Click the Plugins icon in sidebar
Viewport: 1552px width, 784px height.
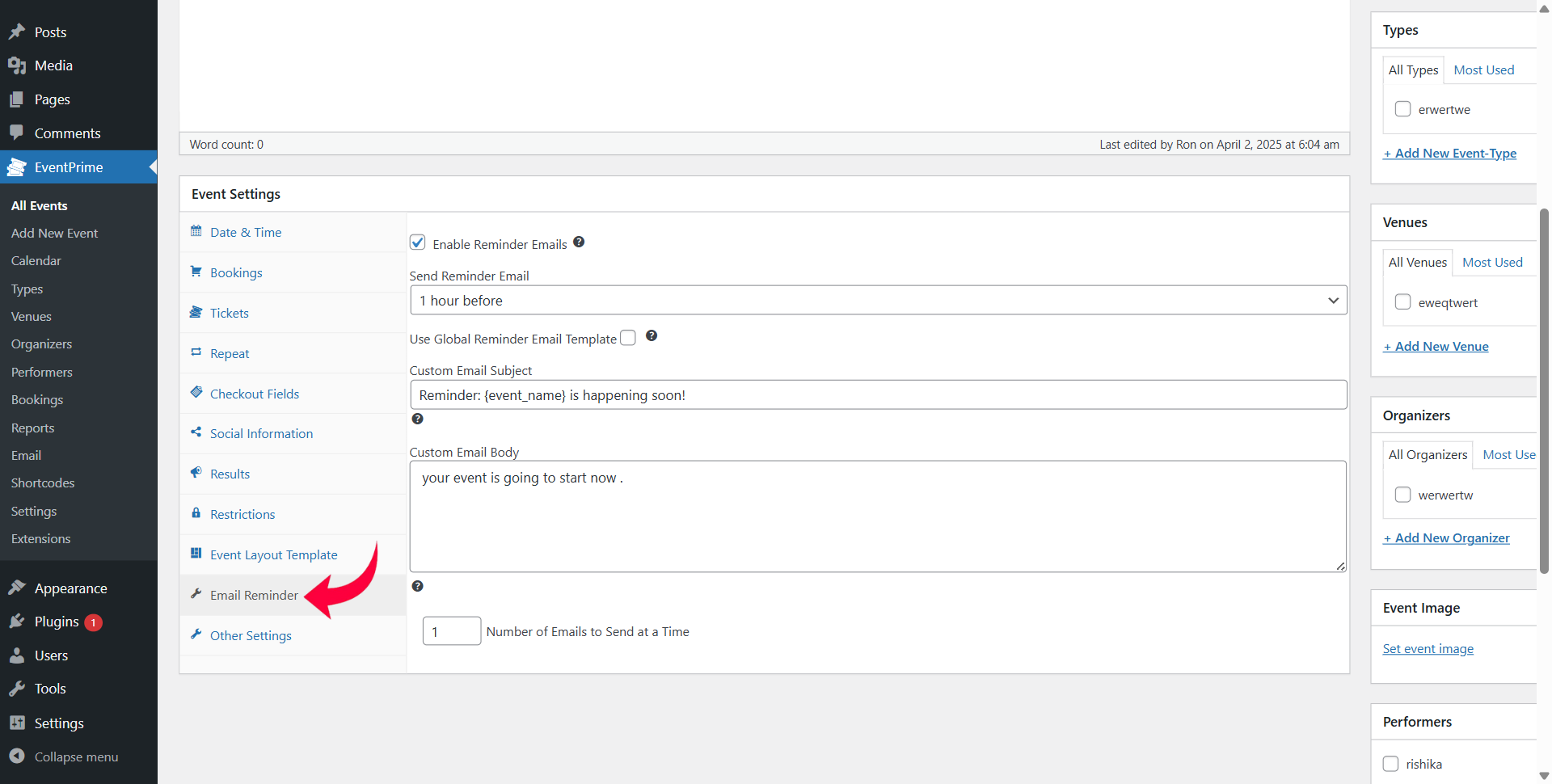pyautogui.click(x=17, y=622)
